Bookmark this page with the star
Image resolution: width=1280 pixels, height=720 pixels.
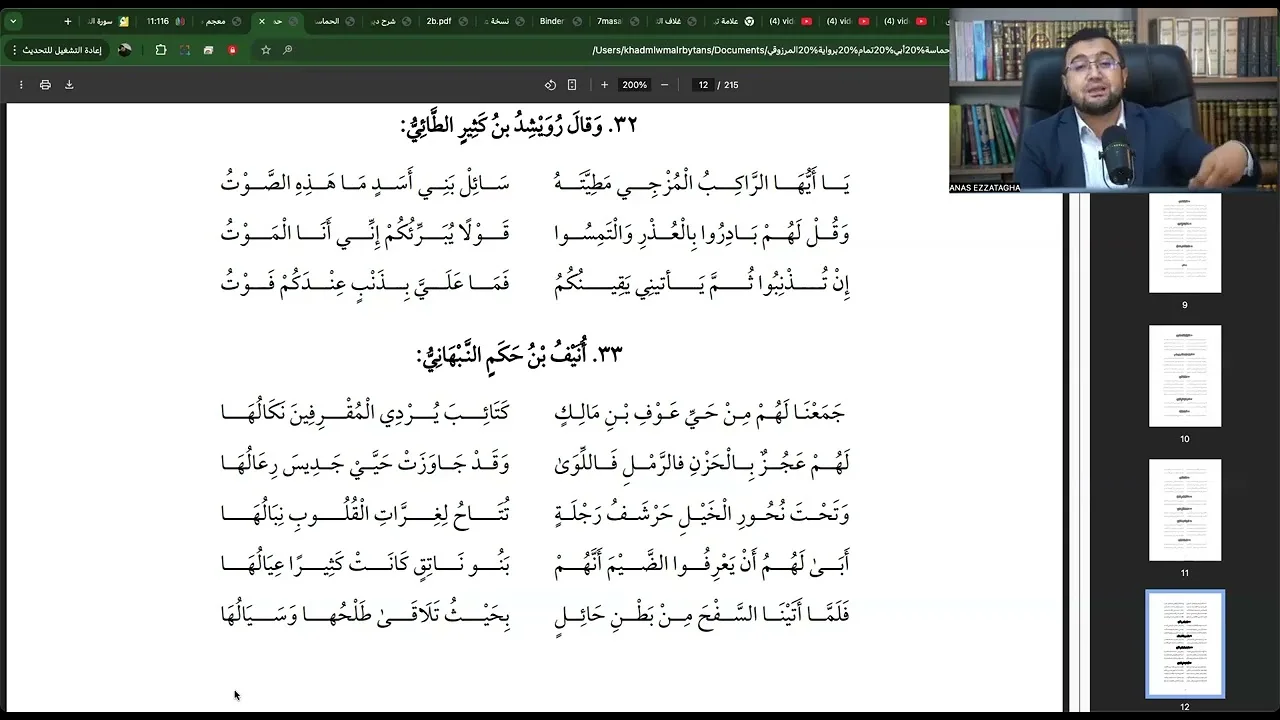click(x=266, y=50)
